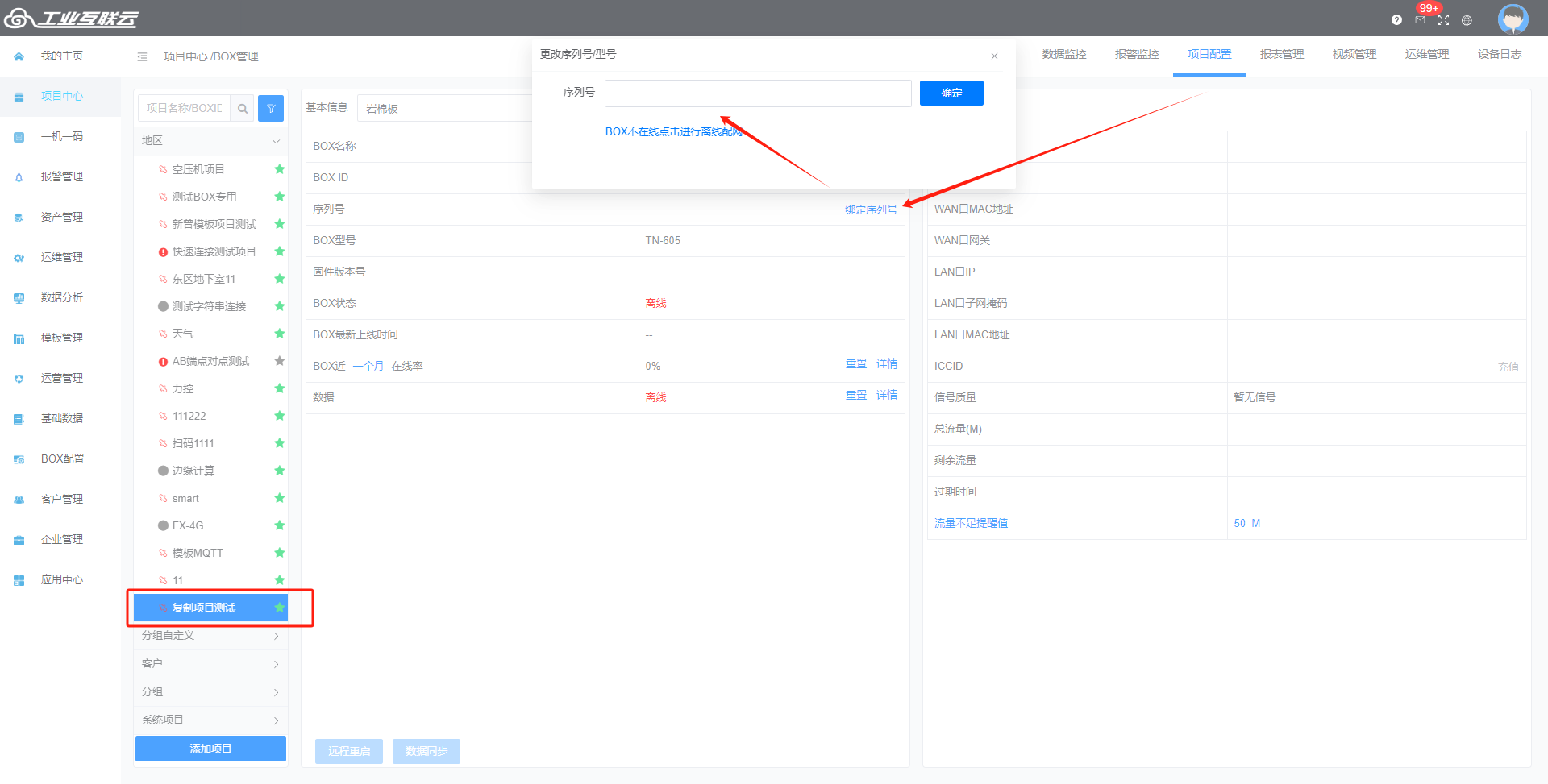The height and width of the screenshot is (784, 1548).
Task: Focus the project name search box
Action: [x=185, y=108]
